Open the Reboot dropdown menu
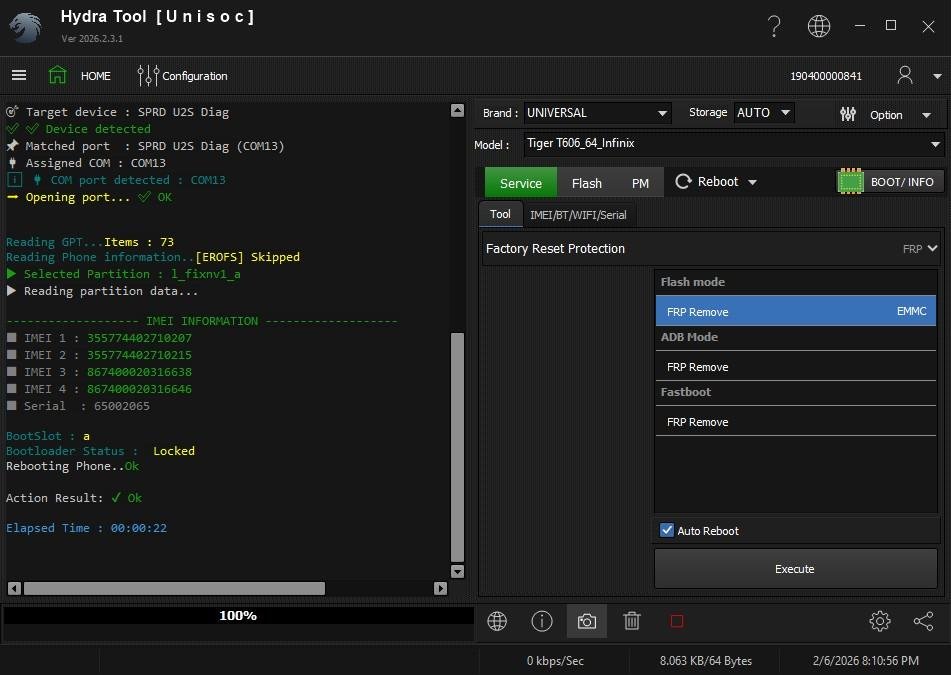Screen dimensions: 951x675 pos(716,182)
